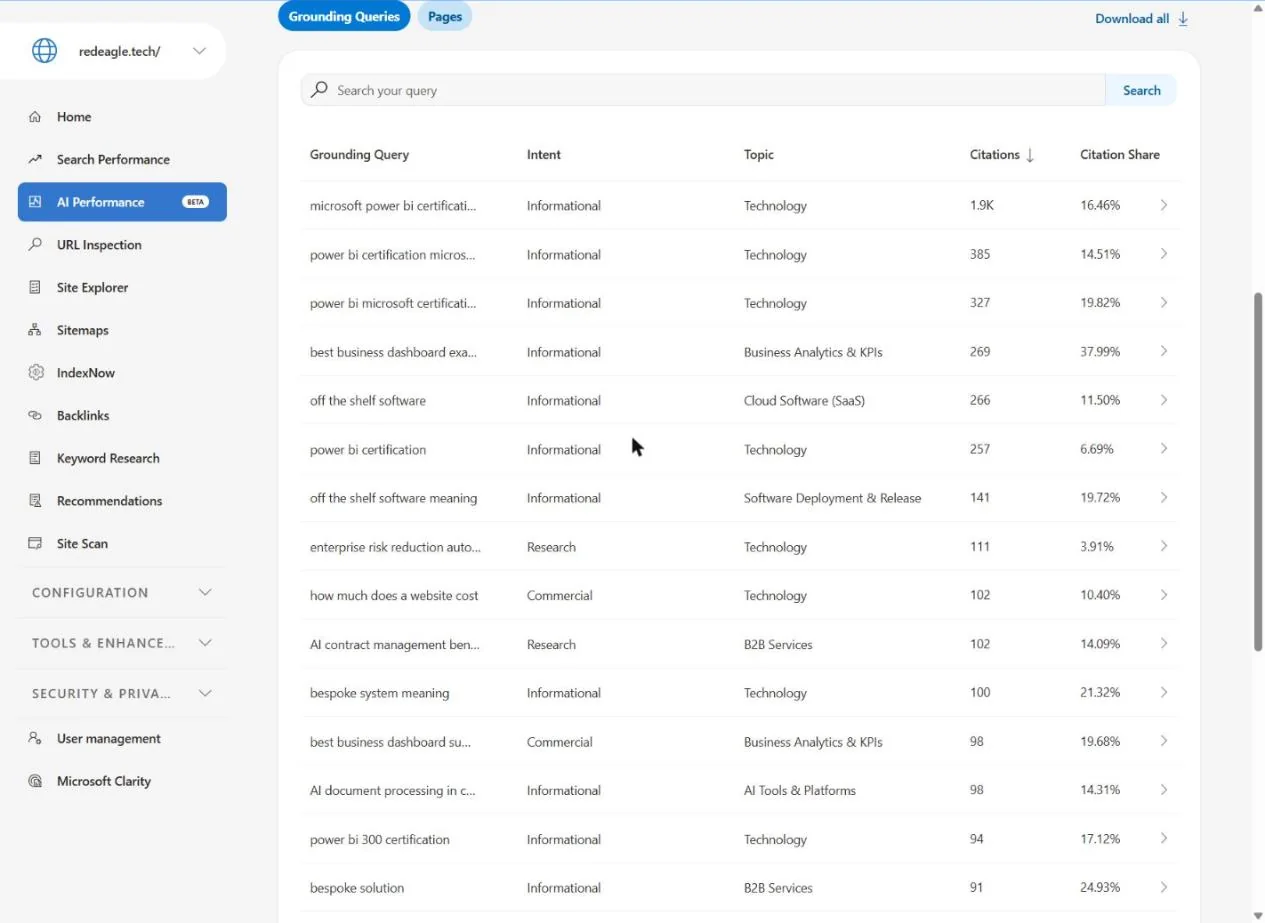Click the Recommendations icon
This screenshot has width=1265, height=923.
pyautogui.click(x=35, y=501)
